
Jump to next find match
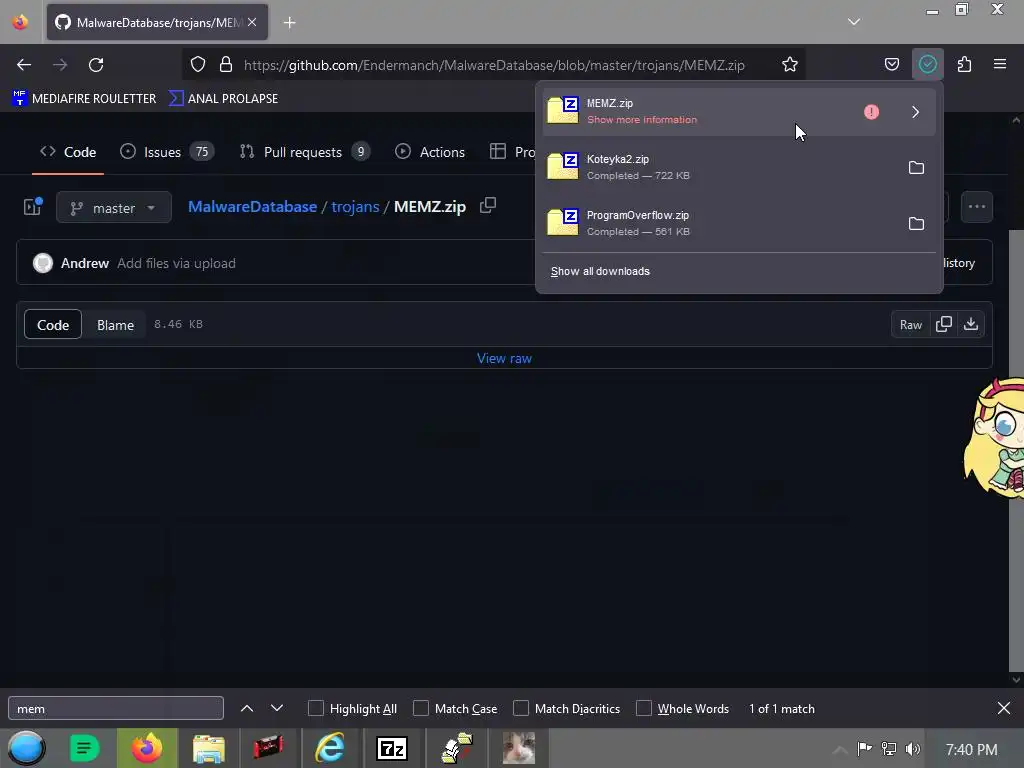(x=277, y=708)
